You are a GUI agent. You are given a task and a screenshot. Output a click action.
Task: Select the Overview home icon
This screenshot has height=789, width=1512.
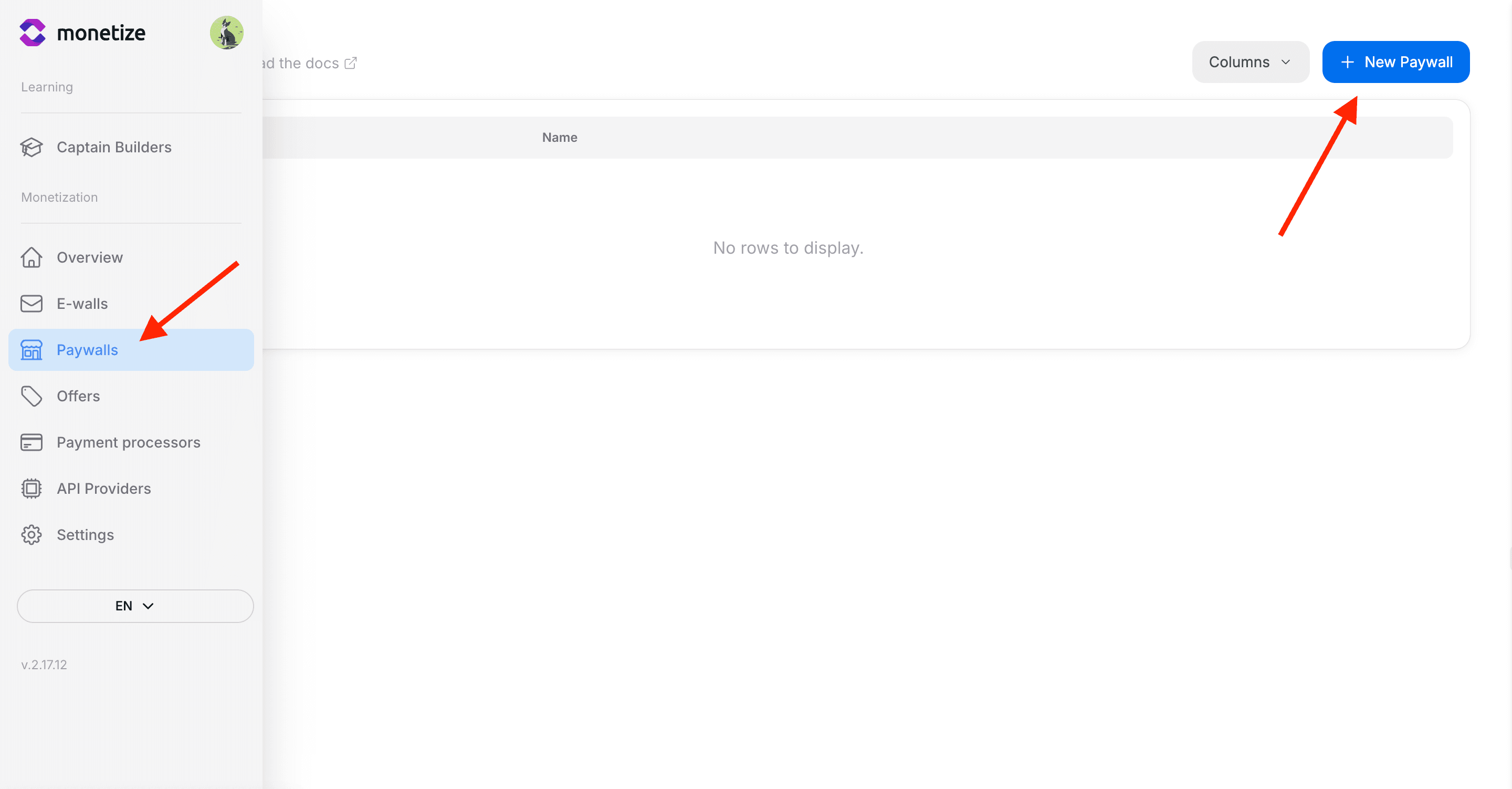pos(31,257)
